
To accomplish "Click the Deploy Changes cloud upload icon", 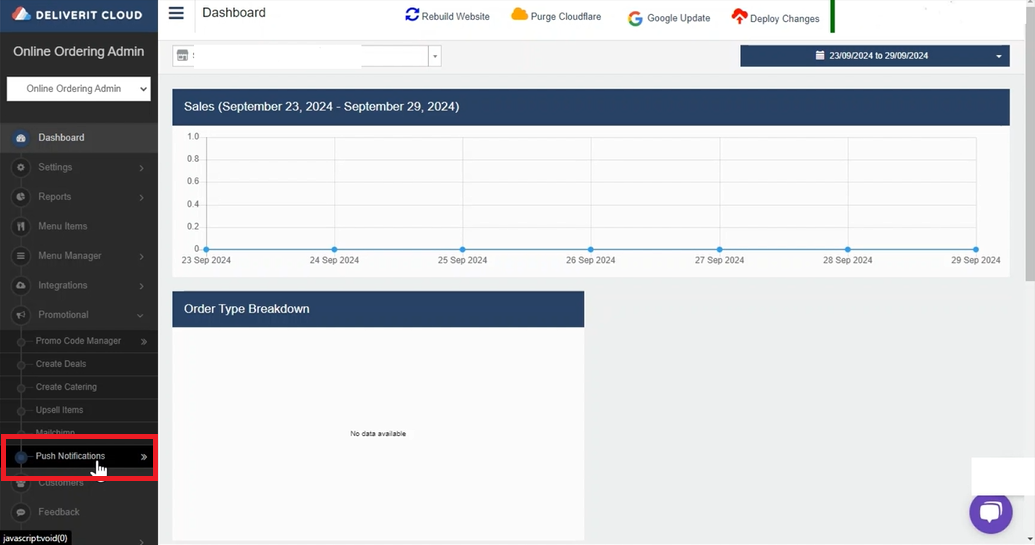I will coord(739,16).
